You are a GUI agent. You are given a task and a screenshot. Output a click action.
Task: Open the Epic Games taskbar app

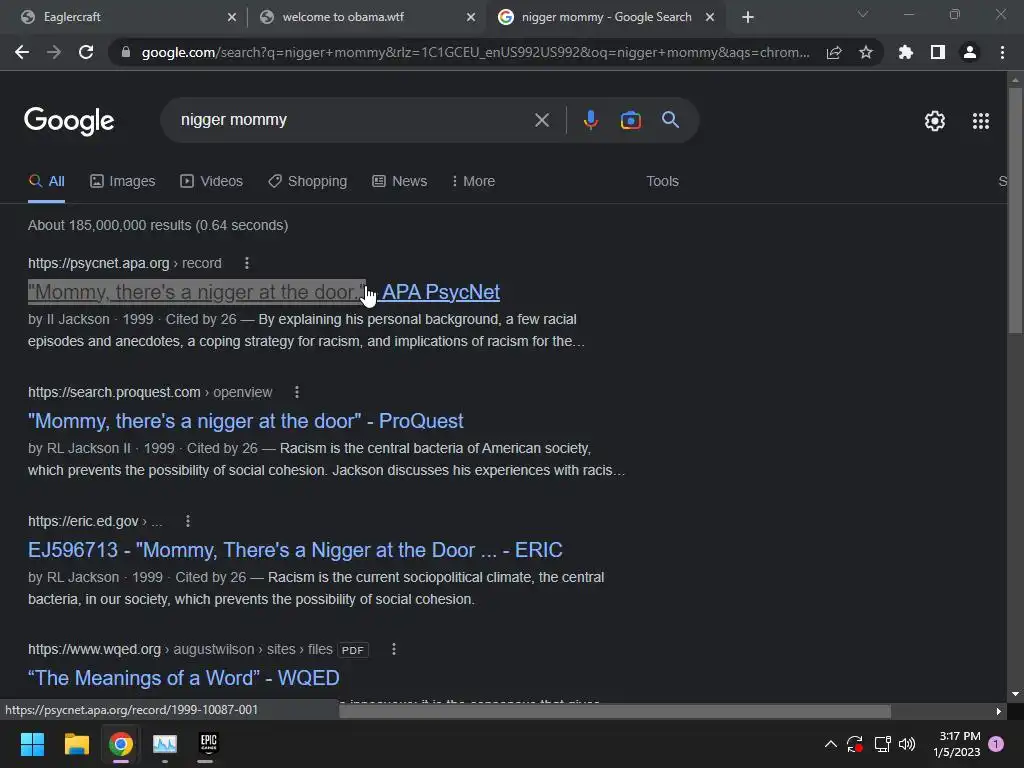(208, 744)
